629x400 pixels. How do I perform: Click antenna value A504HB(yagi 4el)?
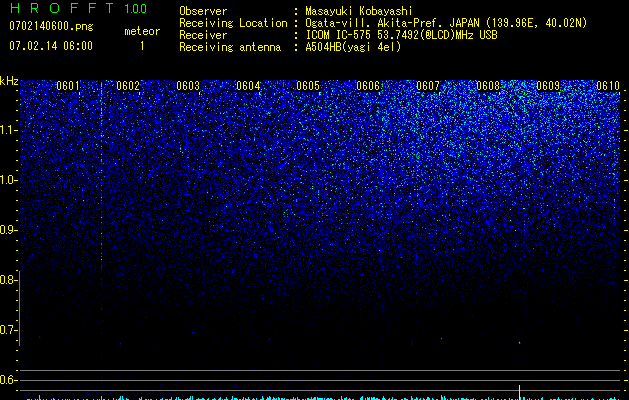click(353, 47)
